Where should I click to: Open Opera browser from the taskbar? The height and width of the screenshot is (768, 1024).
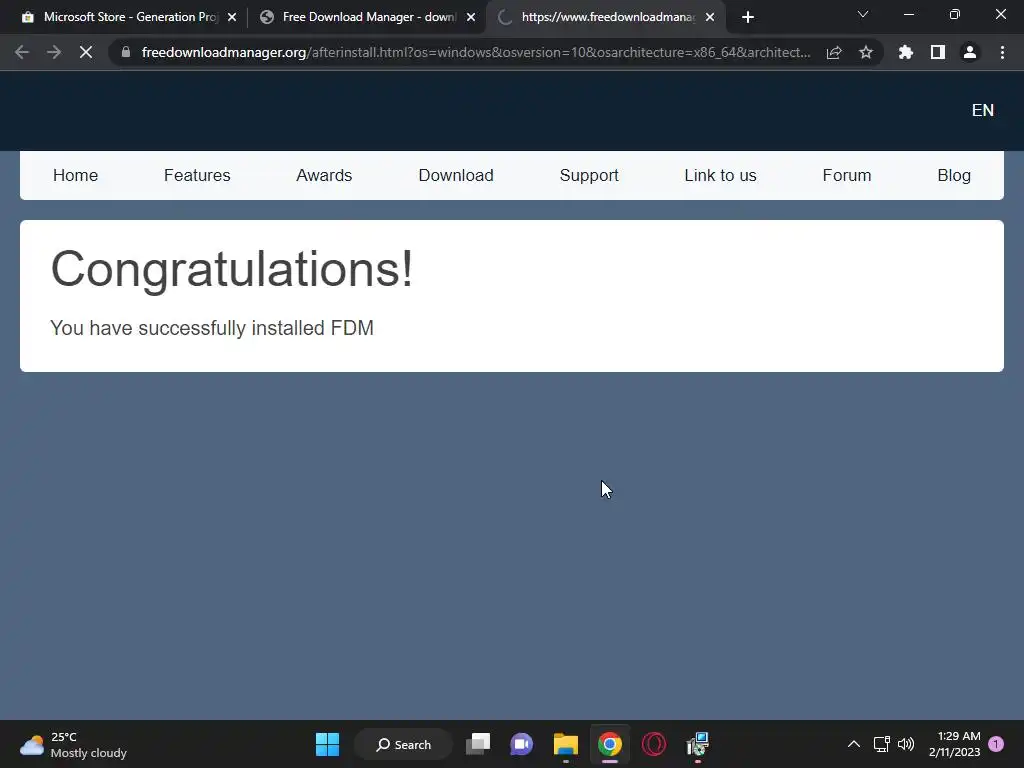click(x=654, y=744)
